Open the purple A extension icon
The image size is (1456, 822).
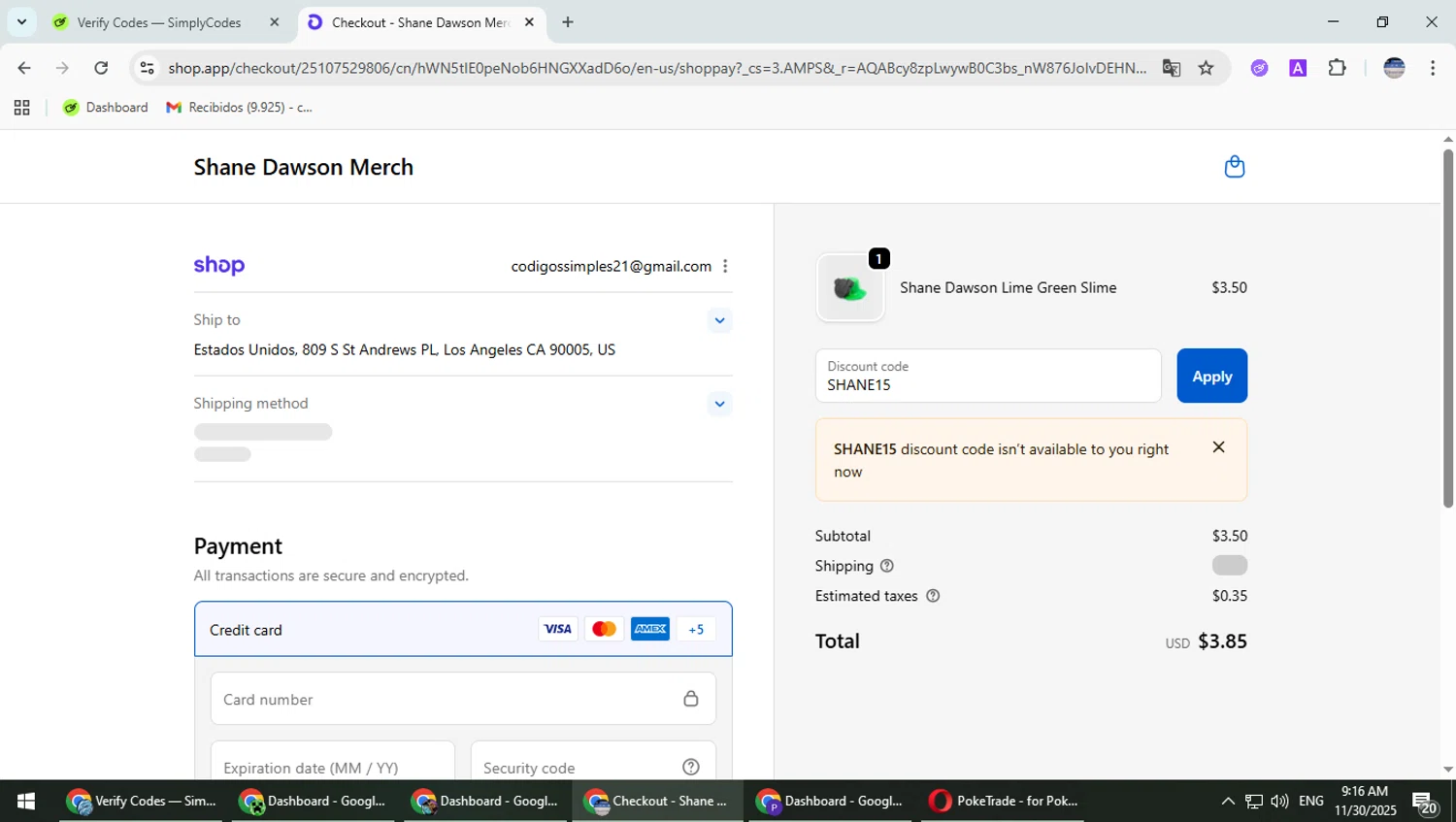tap(1298, 68)
